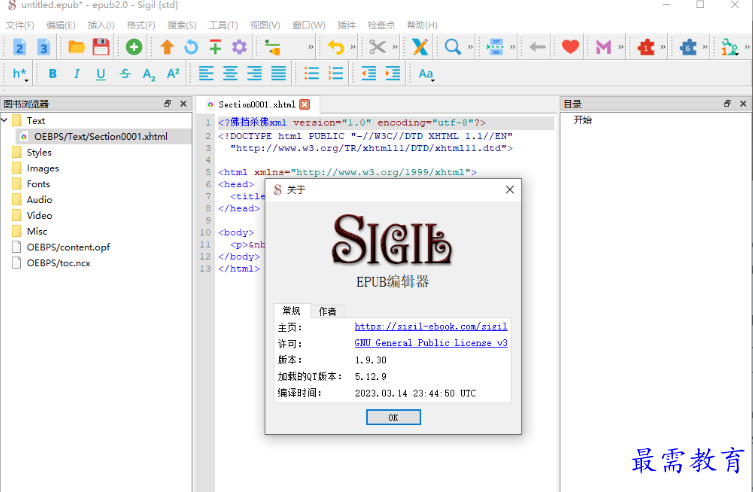Click the Subscript icon

click(149, 73)
